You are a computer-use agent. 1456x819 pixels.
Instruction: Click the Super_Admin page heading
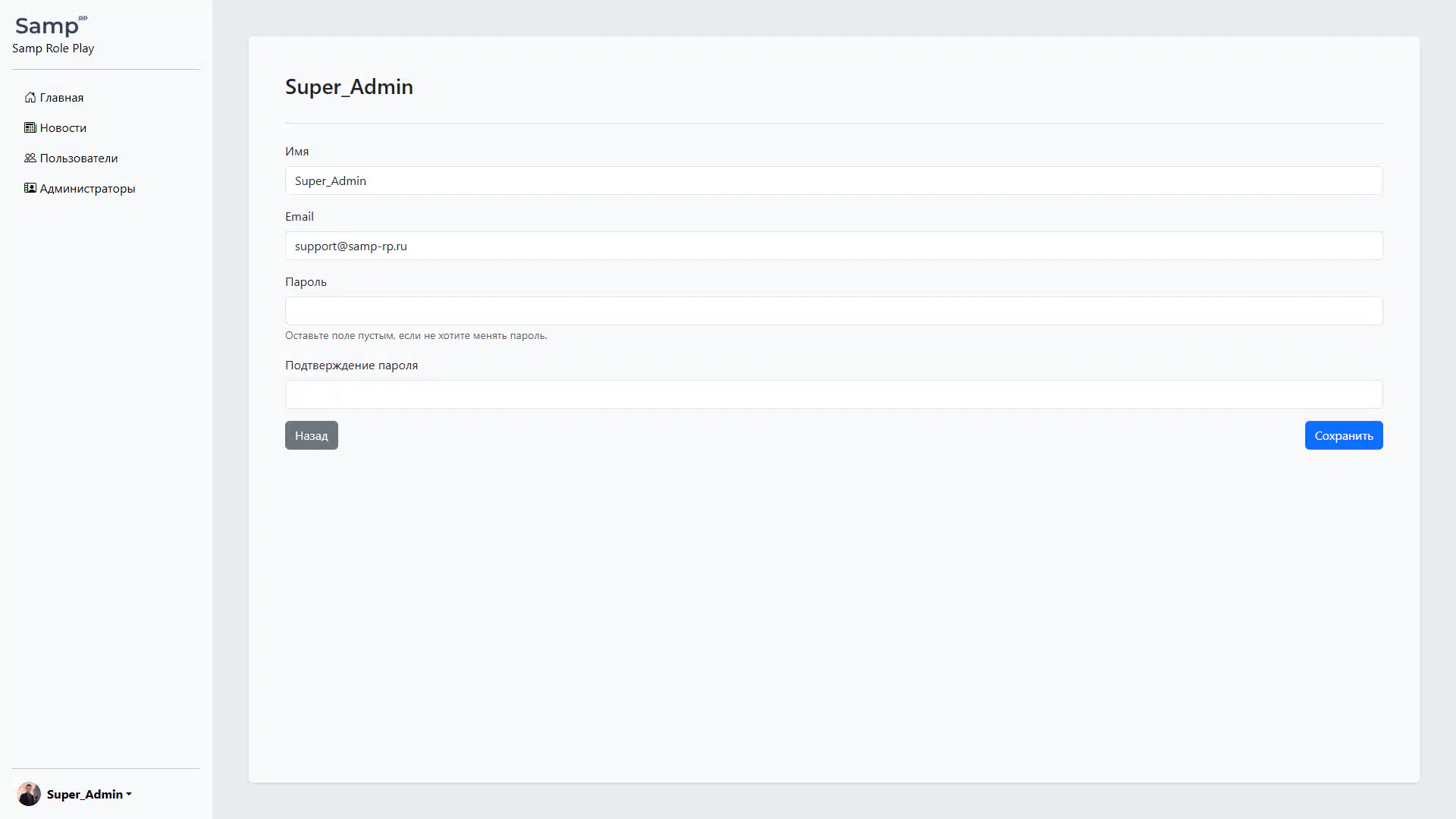coord(349,86)
